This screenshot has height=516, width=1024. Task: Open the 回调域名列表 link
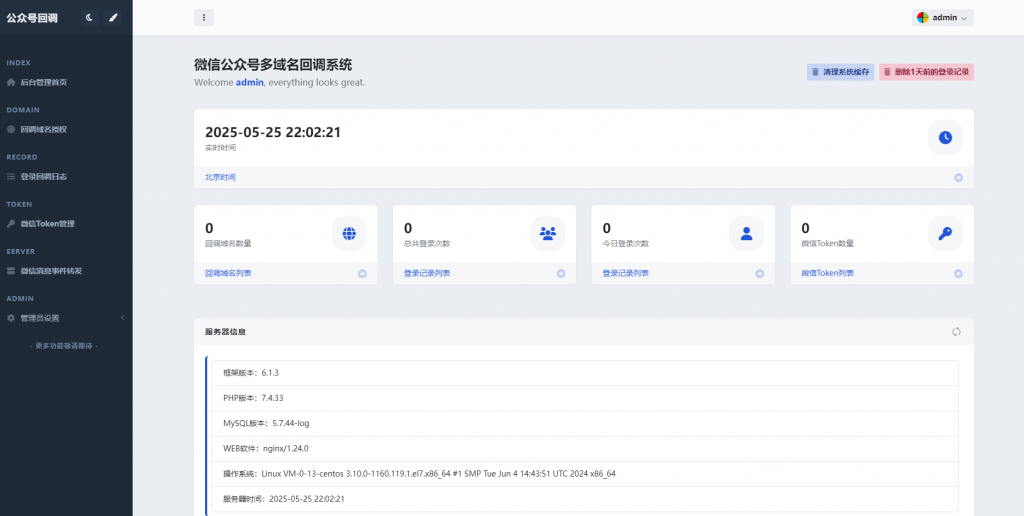228,273
